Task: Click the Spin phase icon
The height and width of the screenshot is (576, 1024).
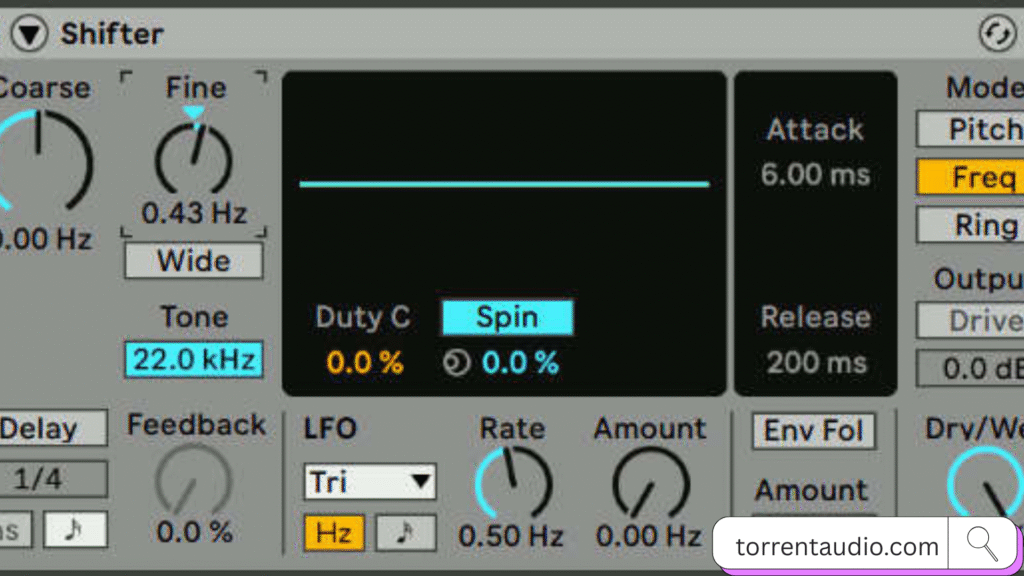Action: pos(456,363)
